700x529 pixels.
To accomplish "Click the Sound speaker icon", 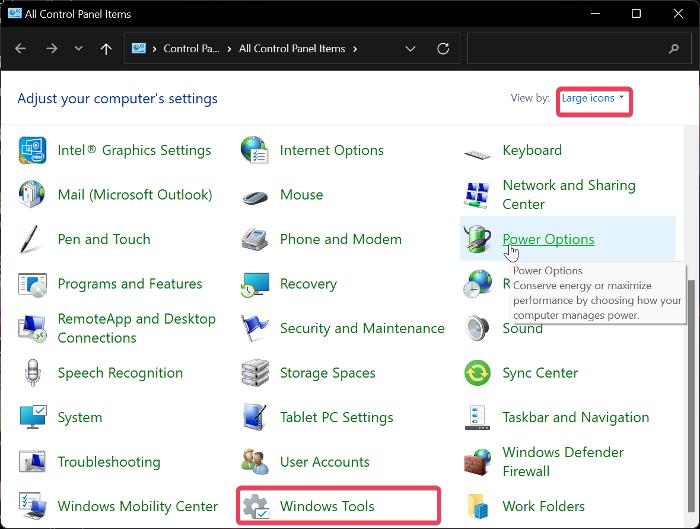I will [x=477, y=329].
